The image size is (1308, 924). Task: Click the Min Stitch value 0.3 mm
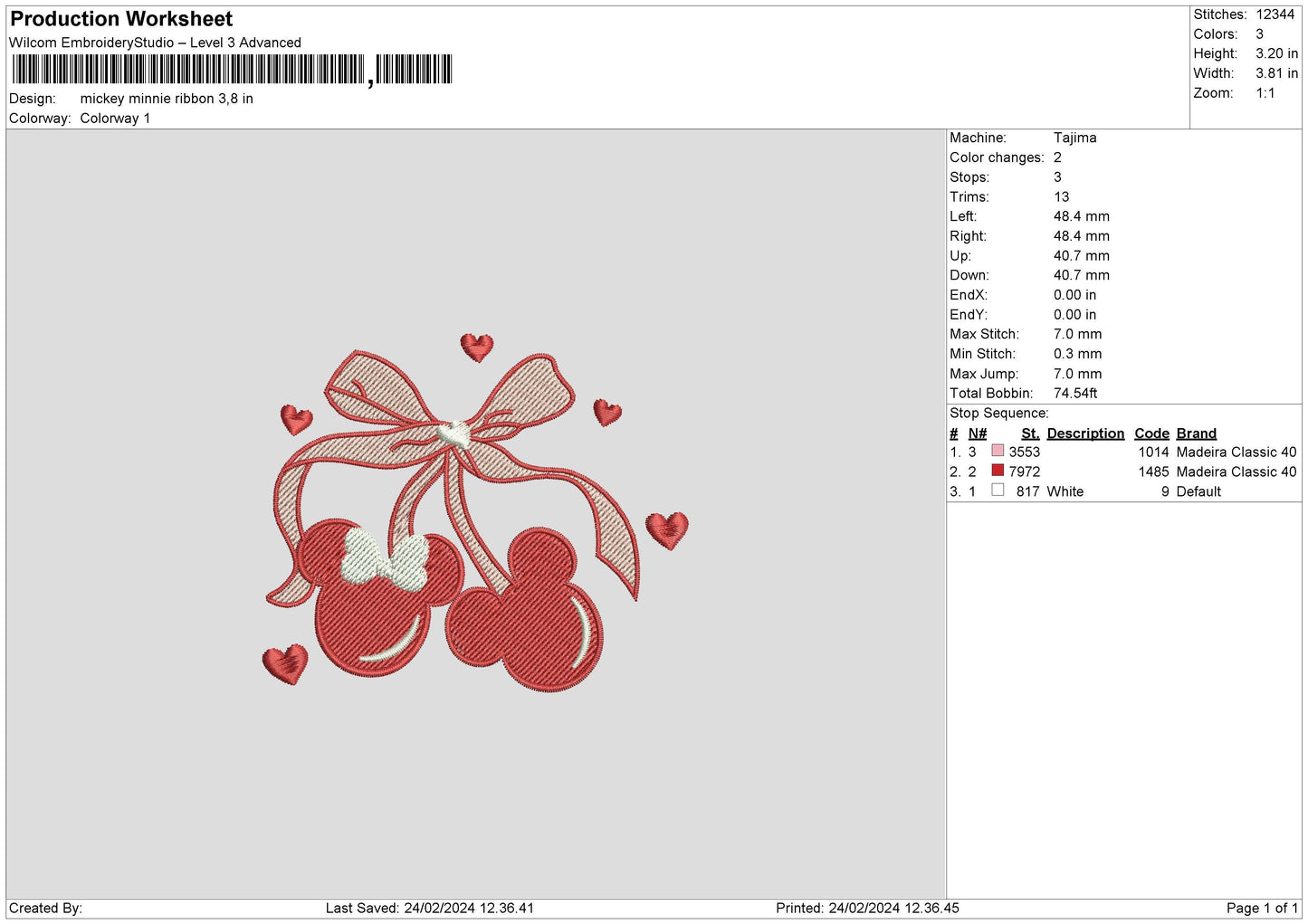pyautogui.click(x=1077, y=355)
